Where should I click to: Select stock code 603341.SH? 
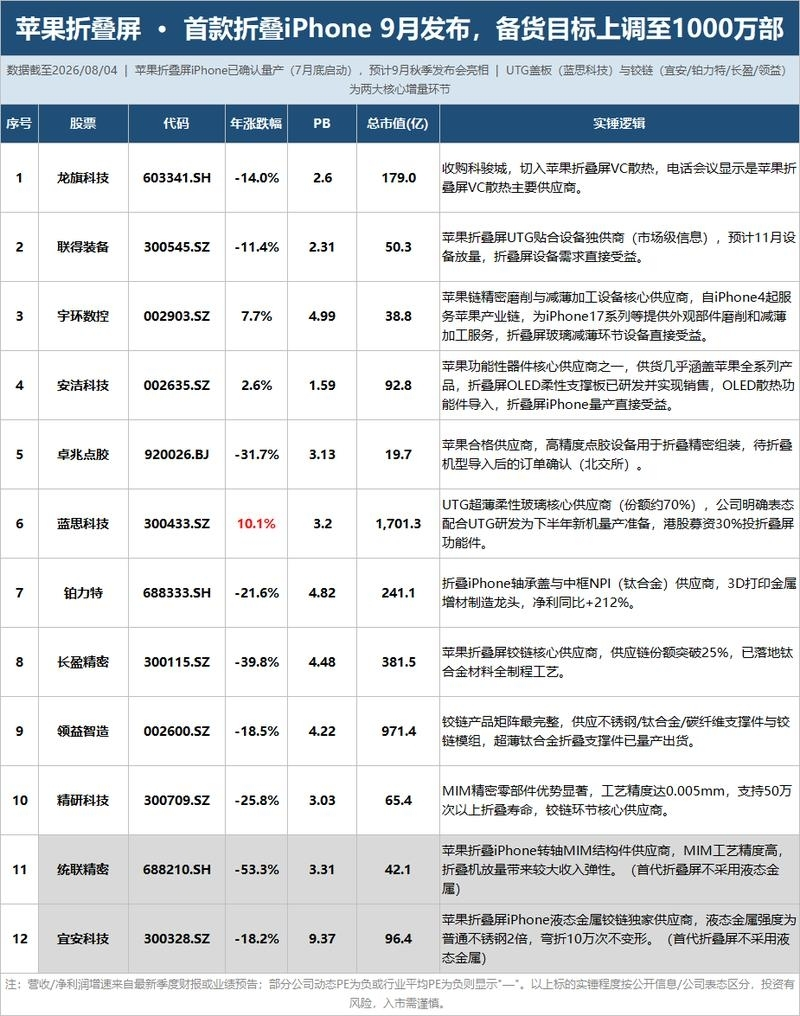tap(177, 178)
